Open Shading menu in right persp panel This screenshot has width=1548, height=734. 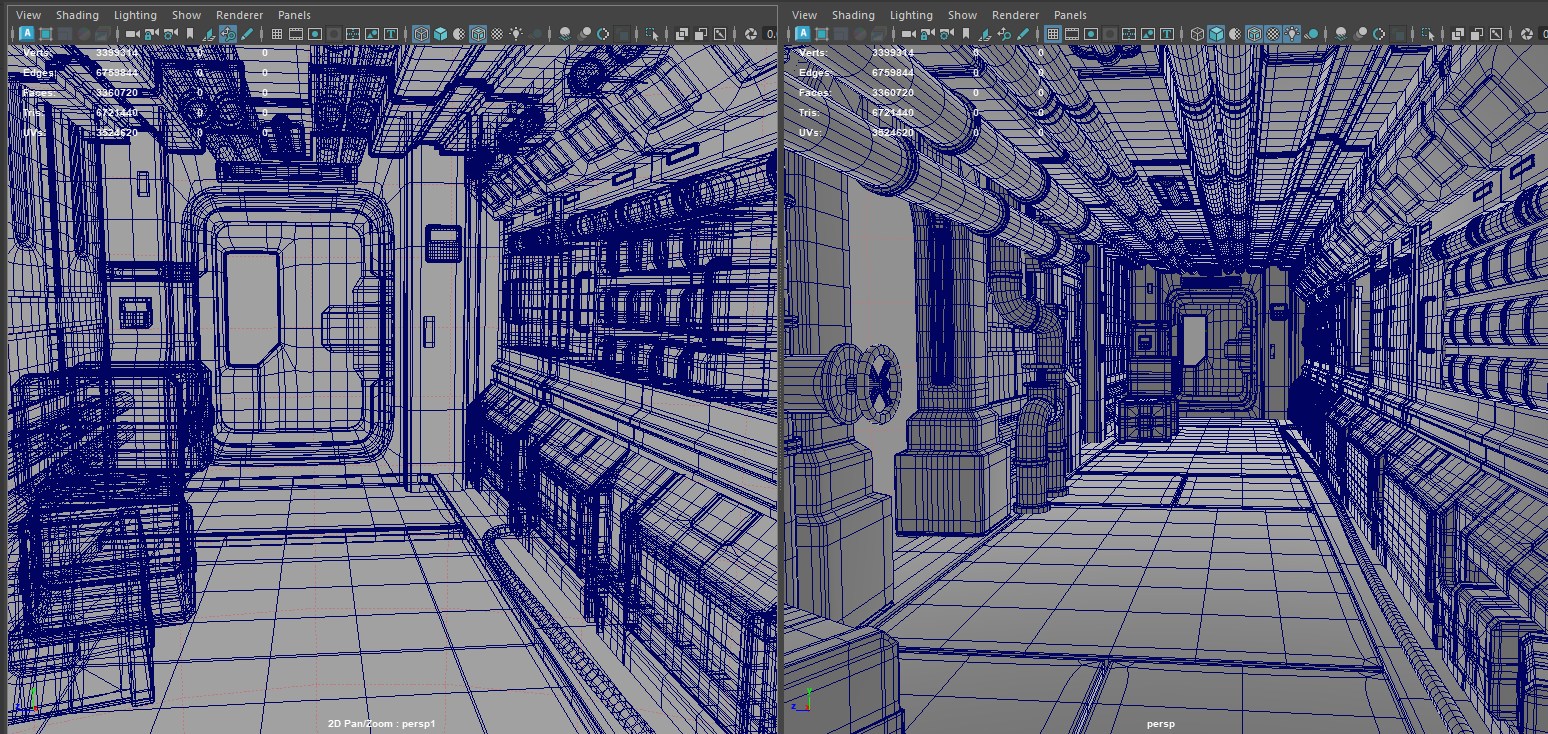click(853, 15)
